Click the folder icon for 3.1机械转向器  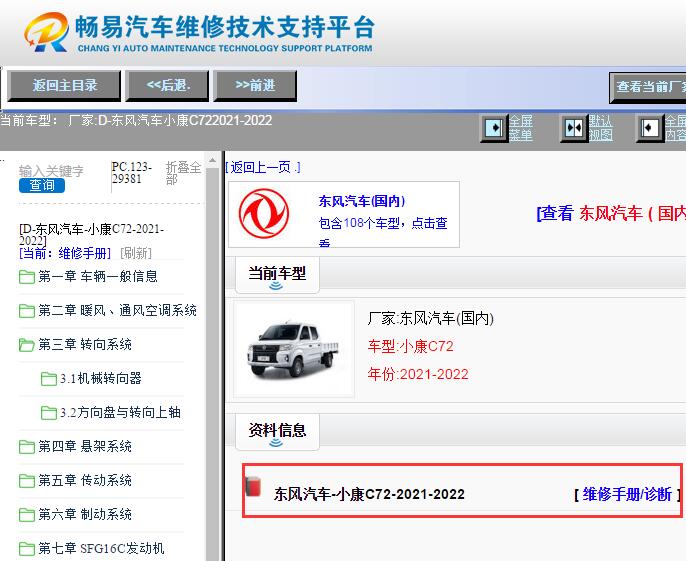[x=49, y=379]
